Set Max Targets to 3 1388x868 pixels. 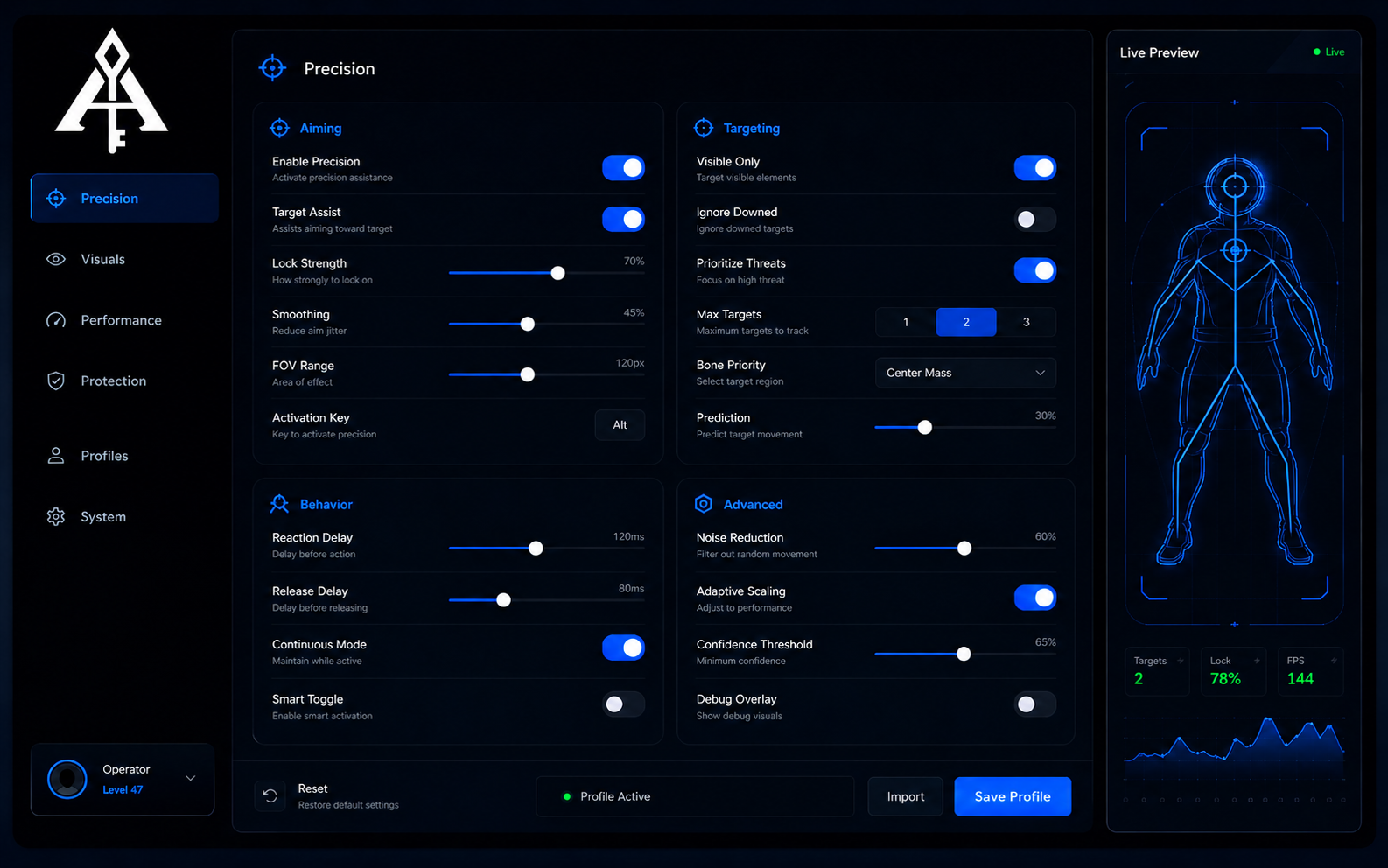pyautogui.click(x=1027, y=322)
